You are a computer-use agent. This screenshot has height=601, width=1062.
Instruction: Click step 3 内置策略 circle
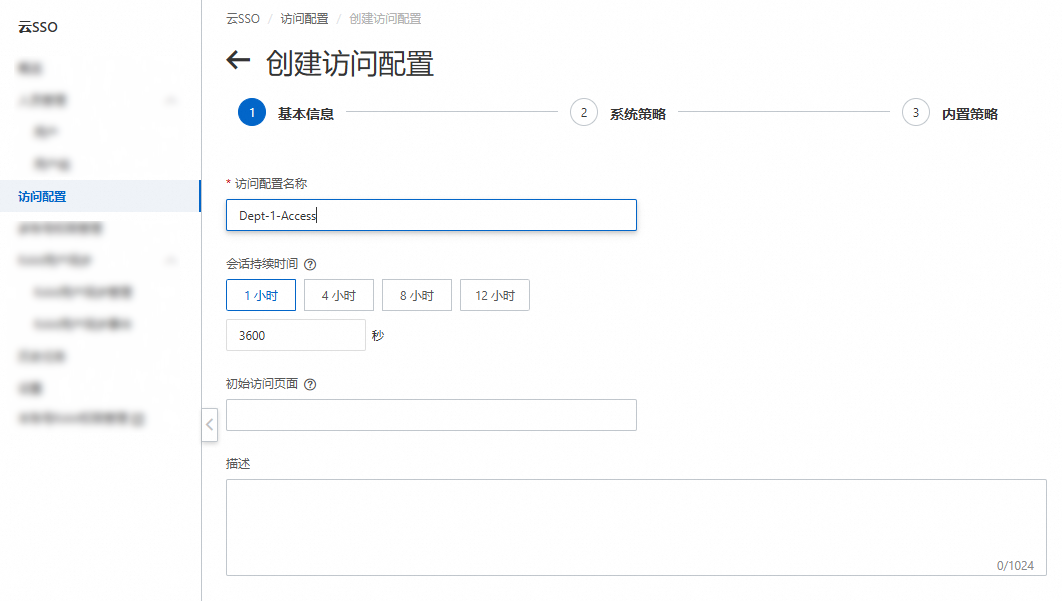[916, 112]
